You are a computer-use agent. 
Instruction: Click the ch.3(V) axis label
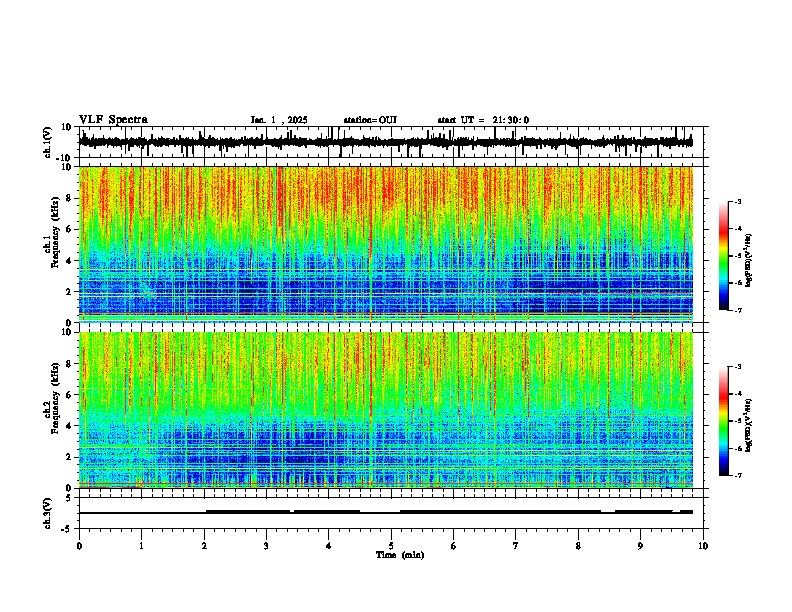[48, 513]
